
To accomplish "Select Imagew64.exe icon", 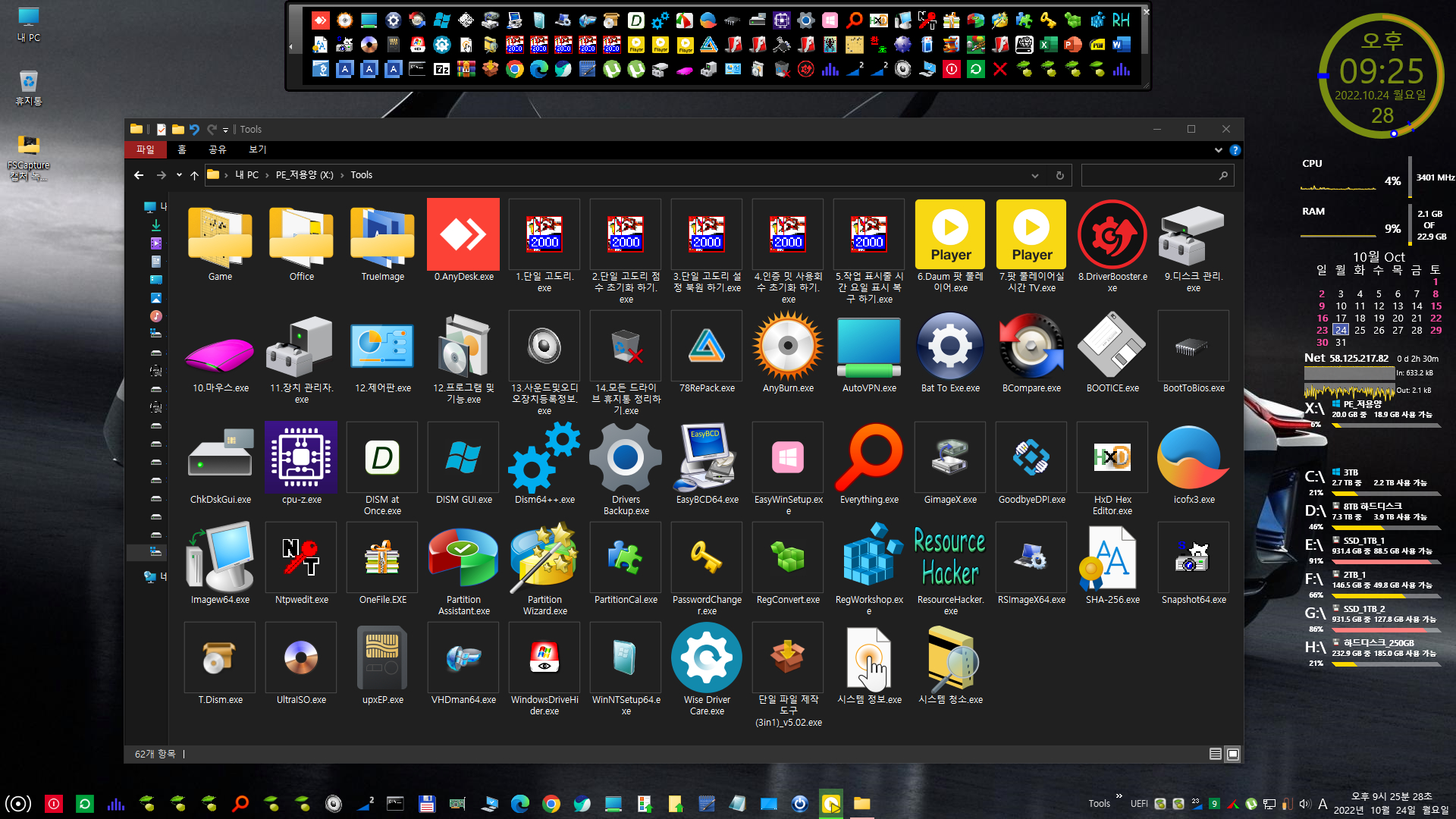I will click(x=220, y=557).
